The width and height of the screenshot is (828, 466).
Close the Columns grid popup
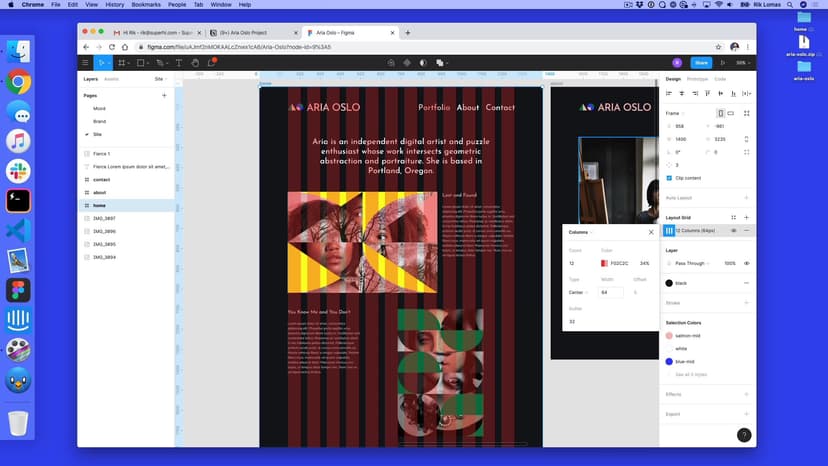click(651, 231)
